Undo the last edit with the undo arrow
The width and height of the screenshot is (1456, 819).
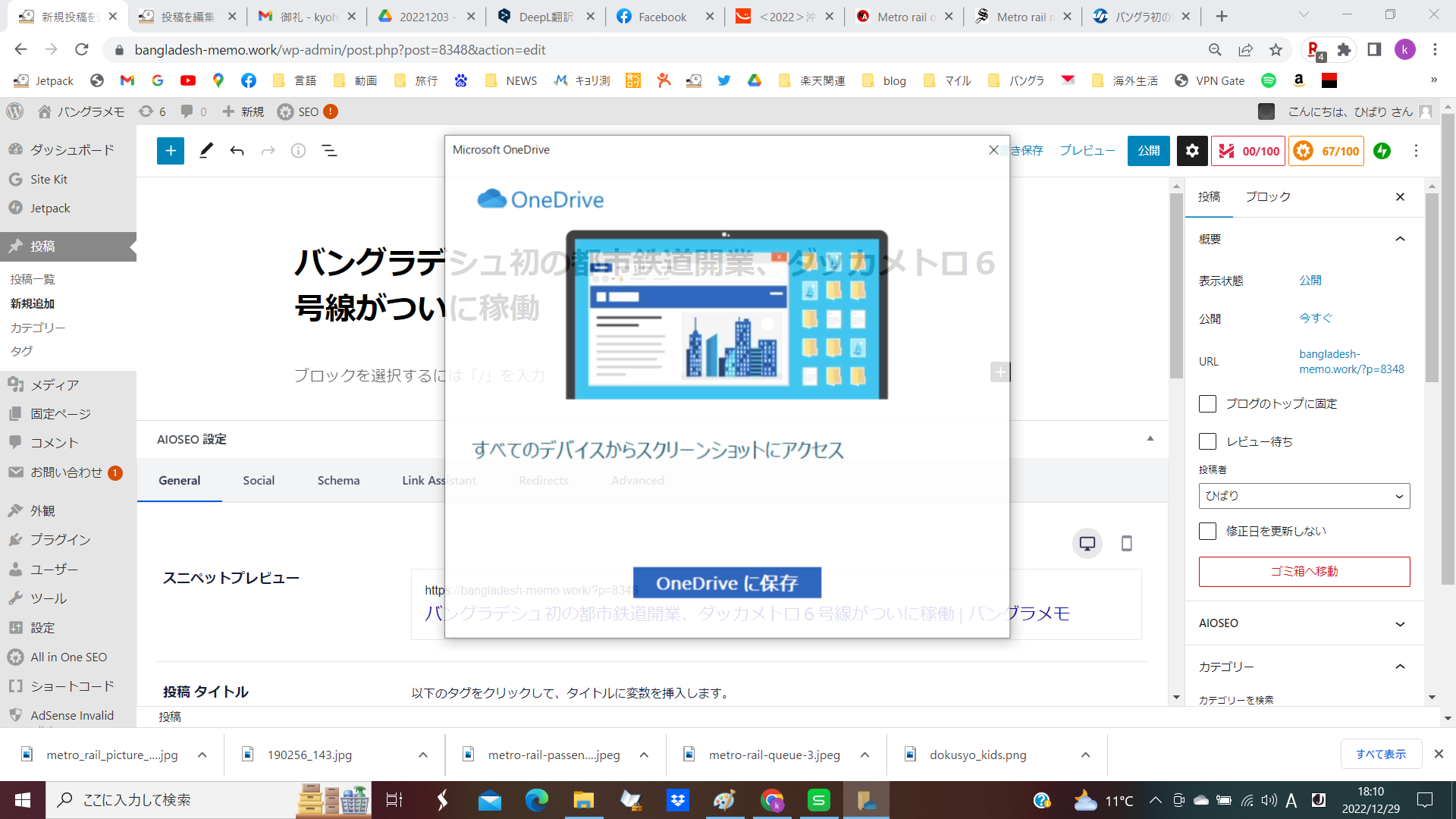pyautogui.click(x=237, y=151)
